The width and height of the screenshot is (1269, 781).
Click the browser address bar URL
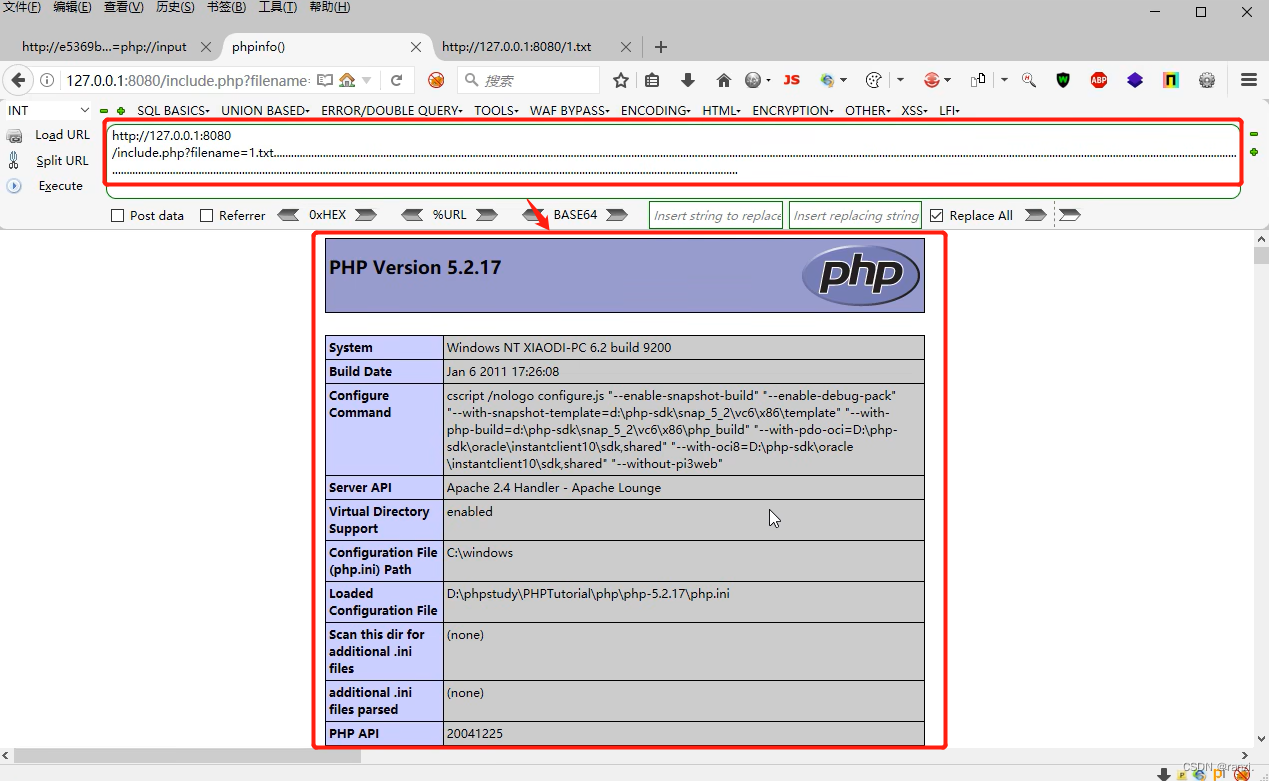click(x=187, y=80)
